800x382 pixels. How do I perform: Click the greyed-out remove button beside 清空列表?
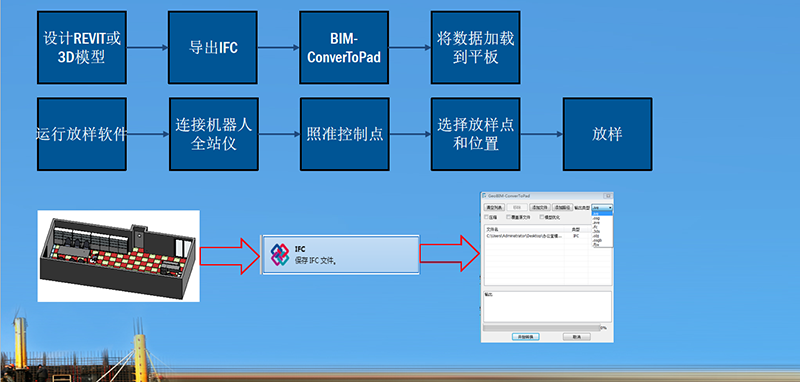517,208
